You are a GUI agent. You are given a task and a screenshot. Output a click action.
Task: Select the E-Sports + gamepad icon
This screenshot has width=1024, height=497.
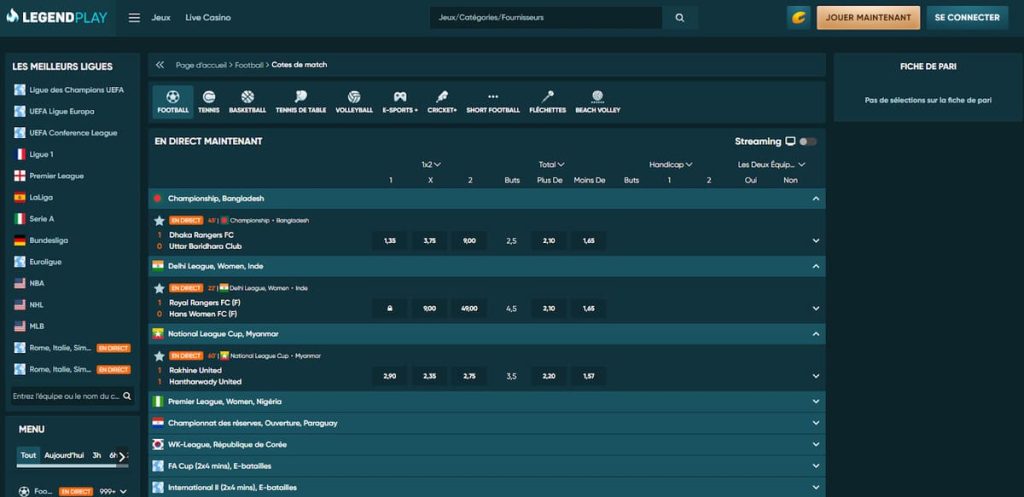[400, 102]
